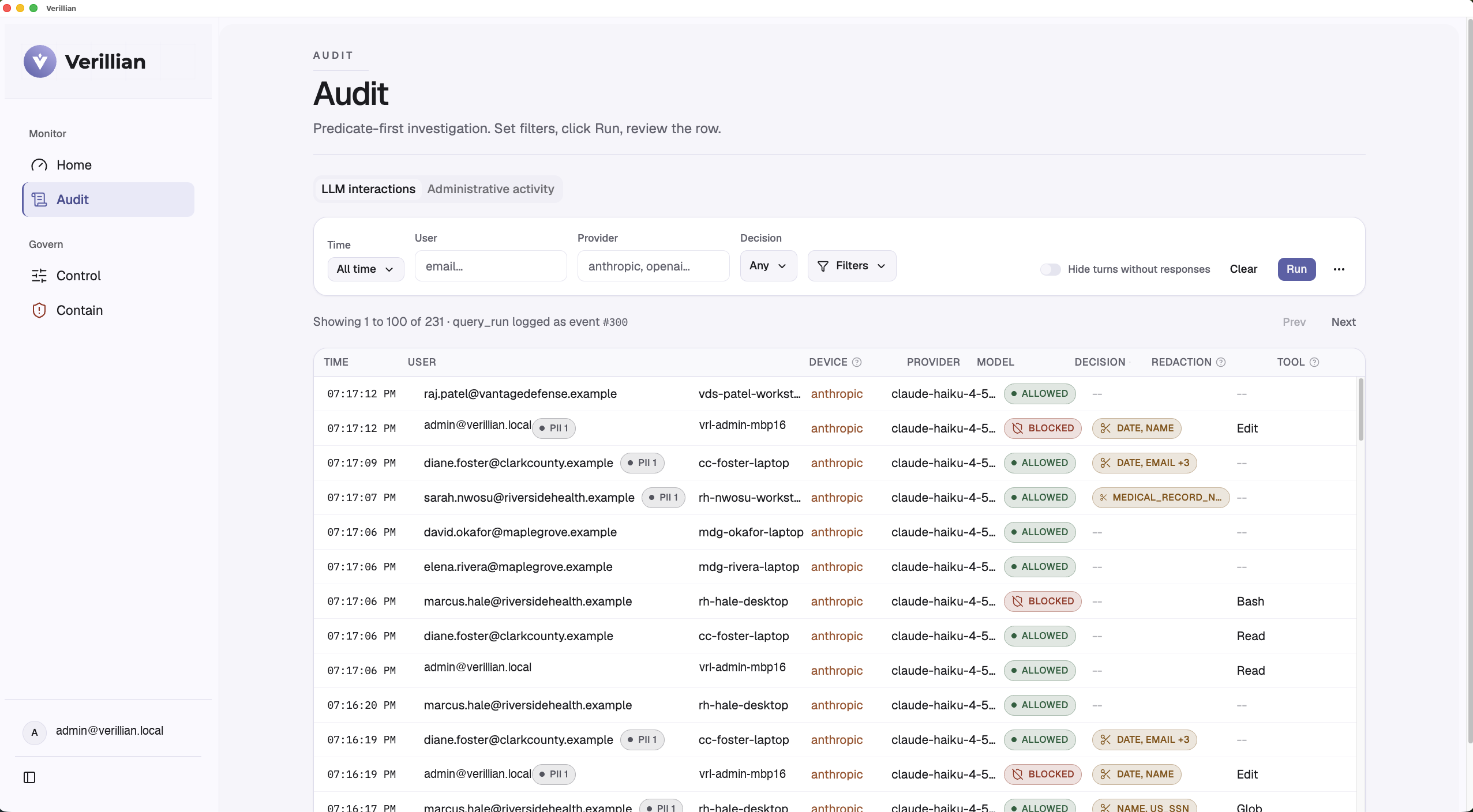Open the Decision Any dropdown
1473x812 pixels.
coord(769,266)
